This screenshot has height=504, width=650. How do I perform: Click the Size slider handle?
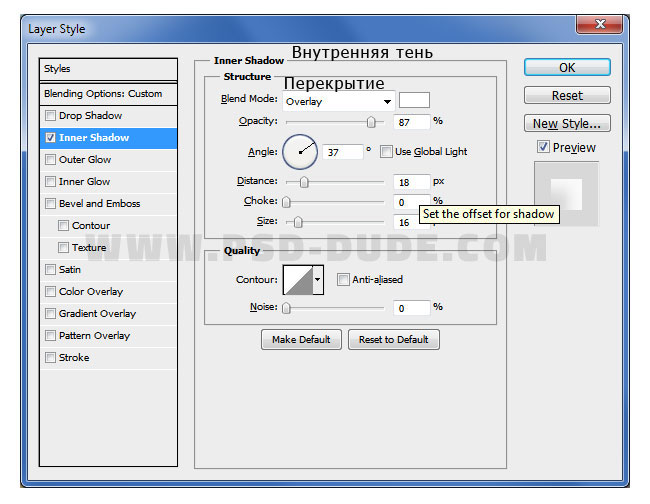tap(298, 222)
